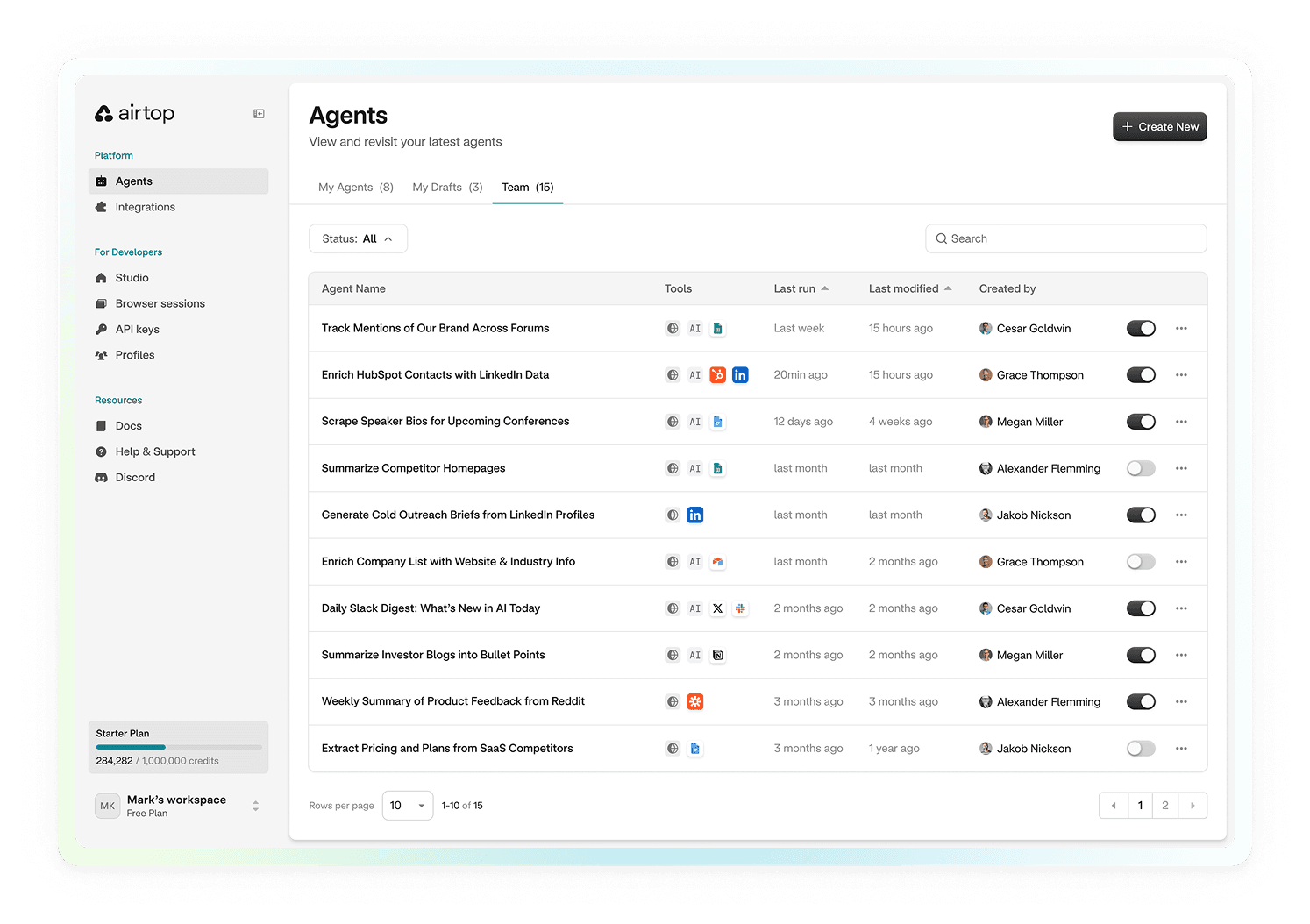Click the Search input field
The width and height of the screenshot is (1310, 924).
click(x=1065, y=238)
